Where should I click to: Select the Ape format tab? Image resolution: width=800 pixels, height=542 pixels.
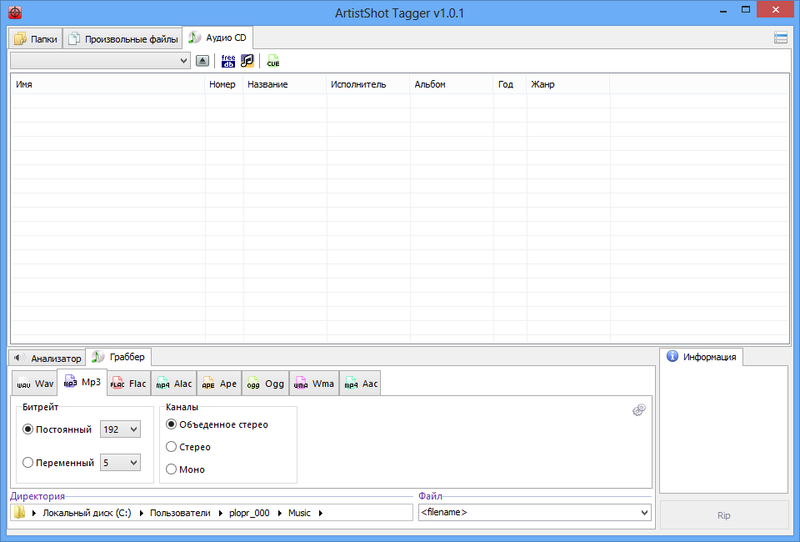(219, 384)
